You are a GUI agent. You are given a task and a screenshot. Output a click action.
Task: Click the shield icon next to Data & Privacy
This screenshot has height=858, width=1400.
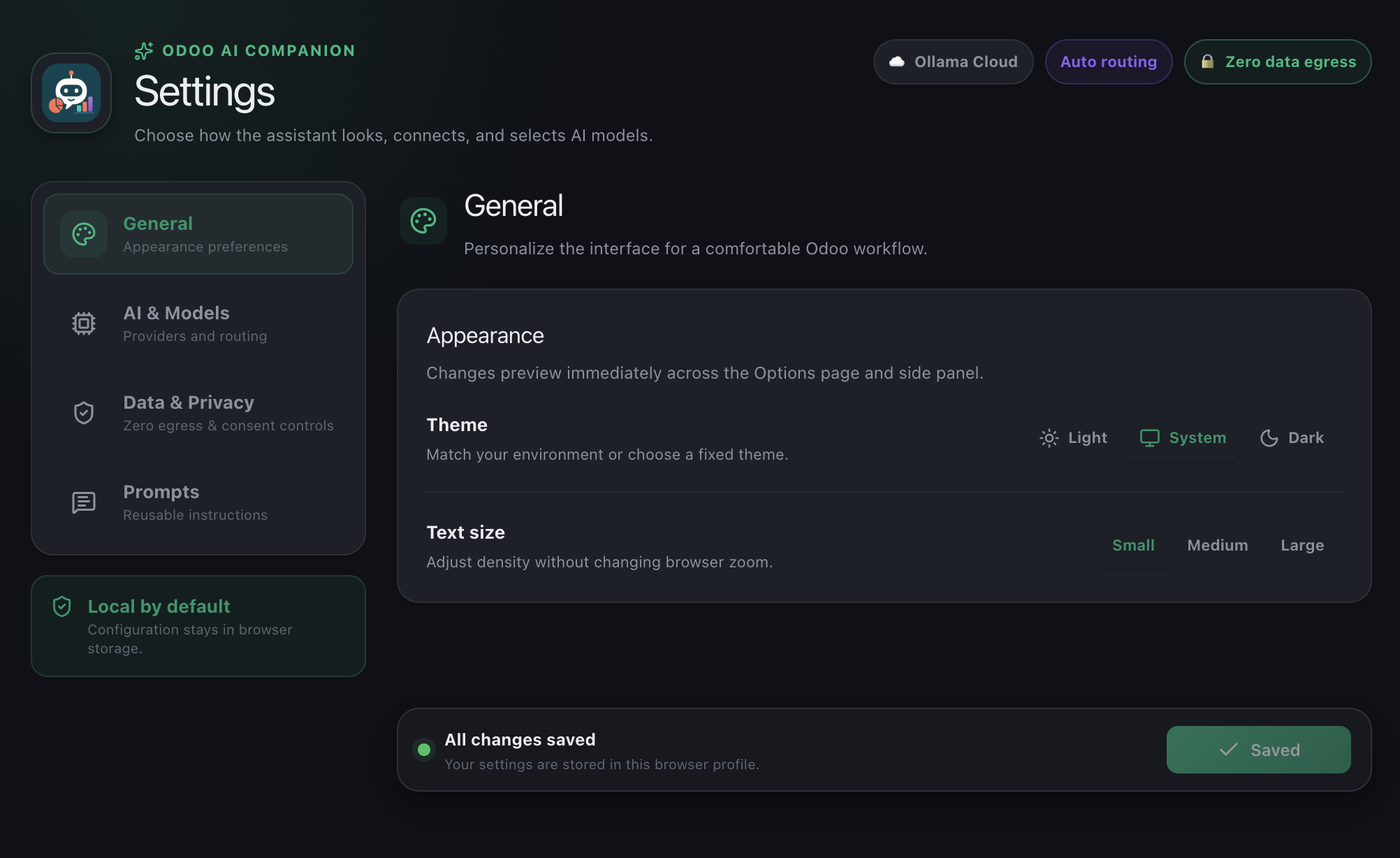coord(84,413)
